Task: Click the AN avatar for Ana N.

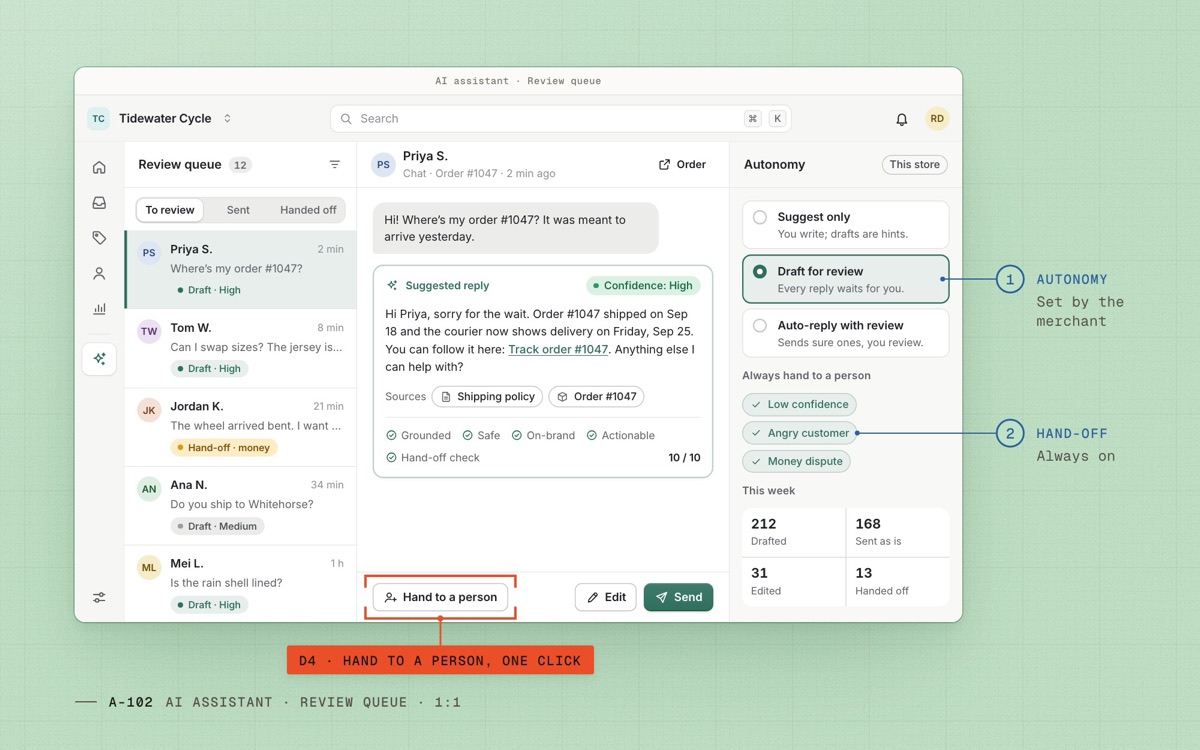Action: (149, 489)
